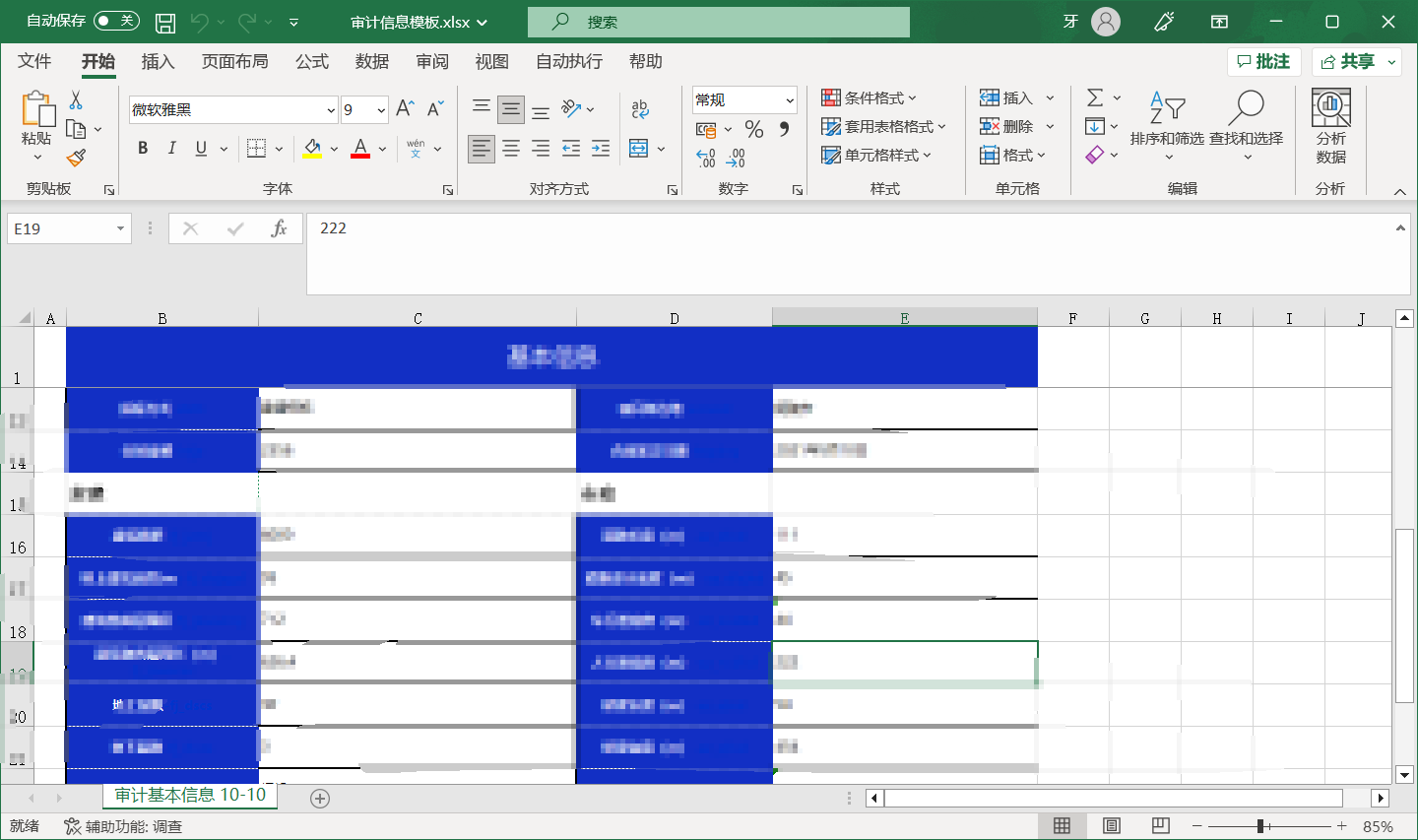
Task: Apply red font color
Action: click(x=360, y=149)
